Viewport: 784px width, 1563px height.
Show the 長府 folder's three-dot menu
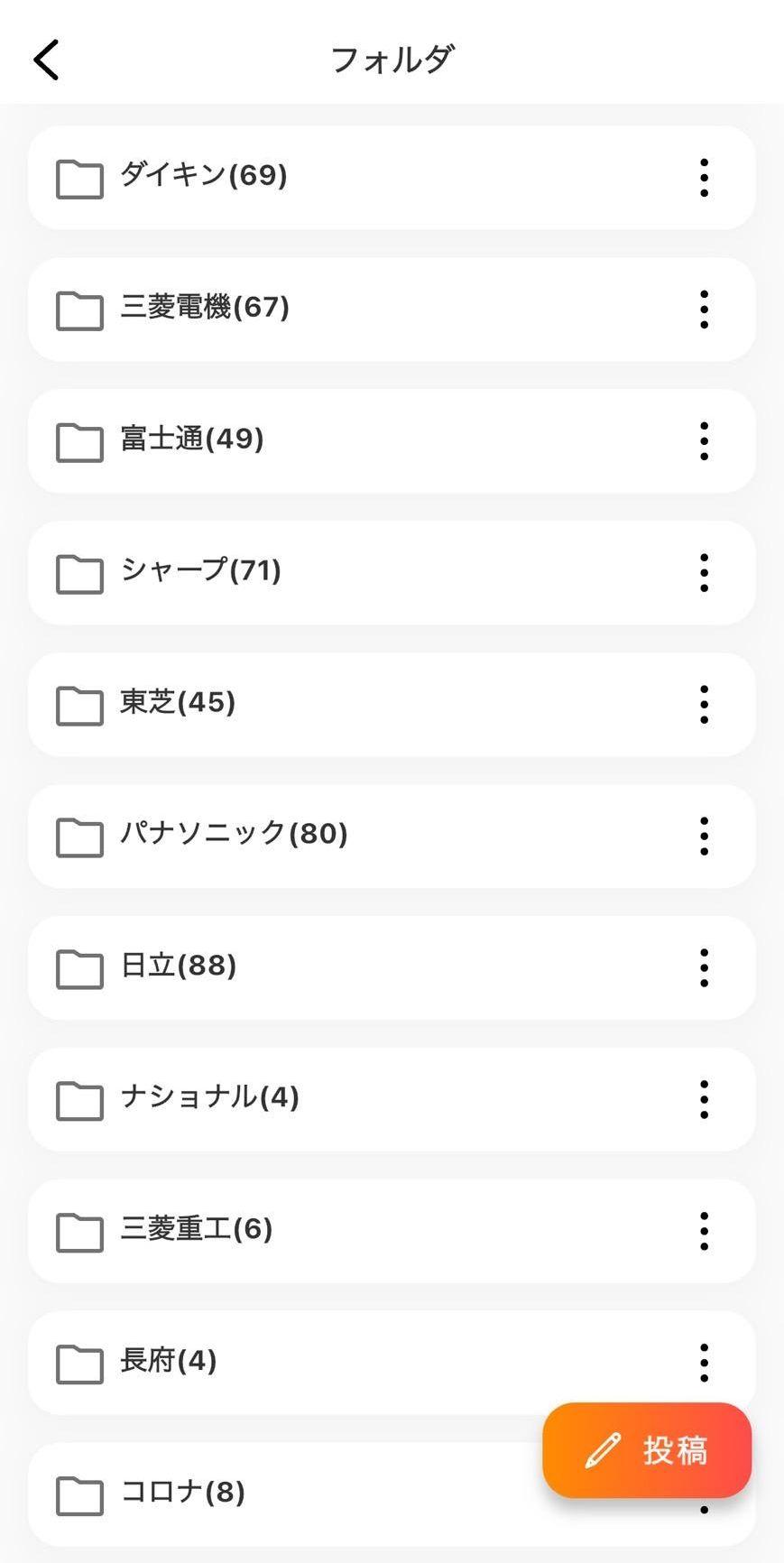tap(704, 1363)
